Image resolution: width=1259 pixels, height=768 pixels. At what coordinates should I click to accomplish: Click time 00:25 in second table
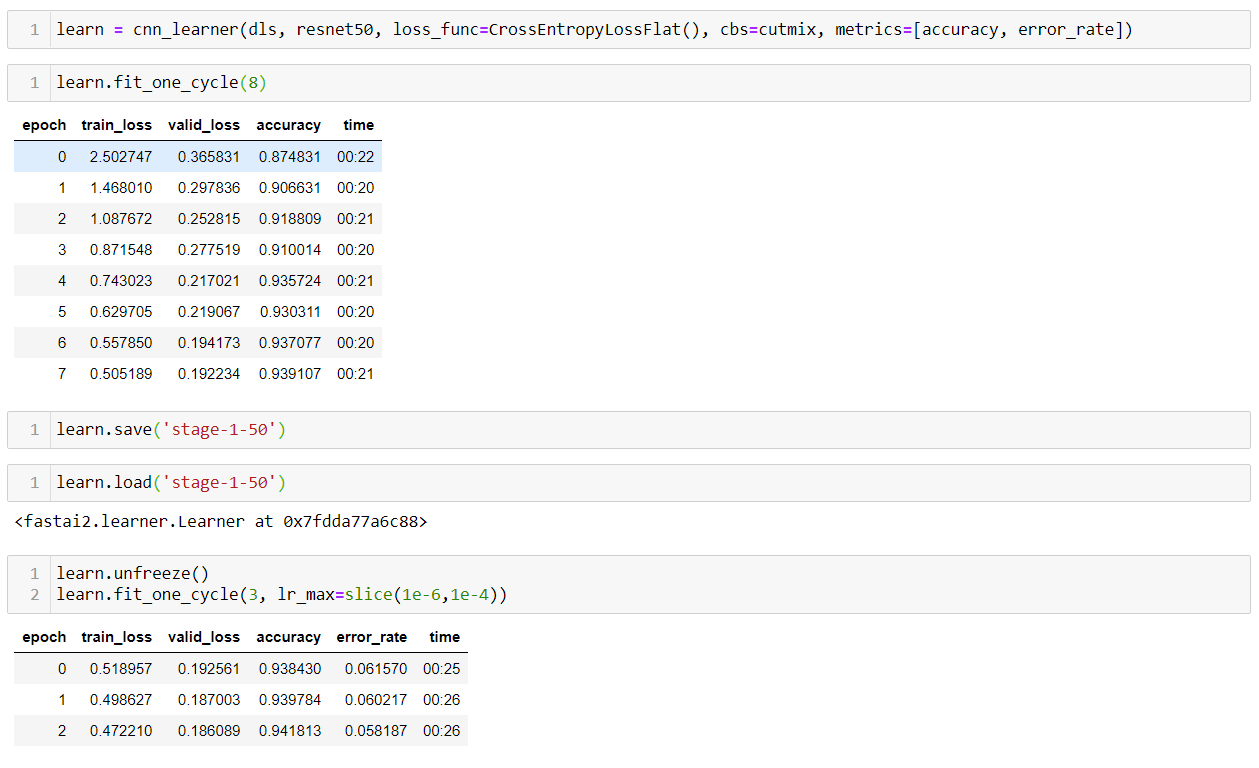click(x=442, y=669)
